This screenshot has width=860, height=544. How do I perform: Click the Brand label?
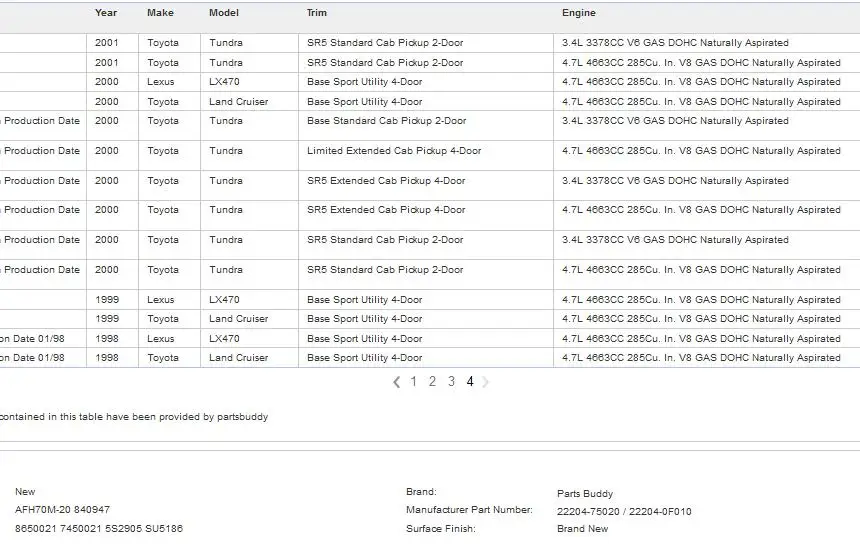tap(421, 492)
